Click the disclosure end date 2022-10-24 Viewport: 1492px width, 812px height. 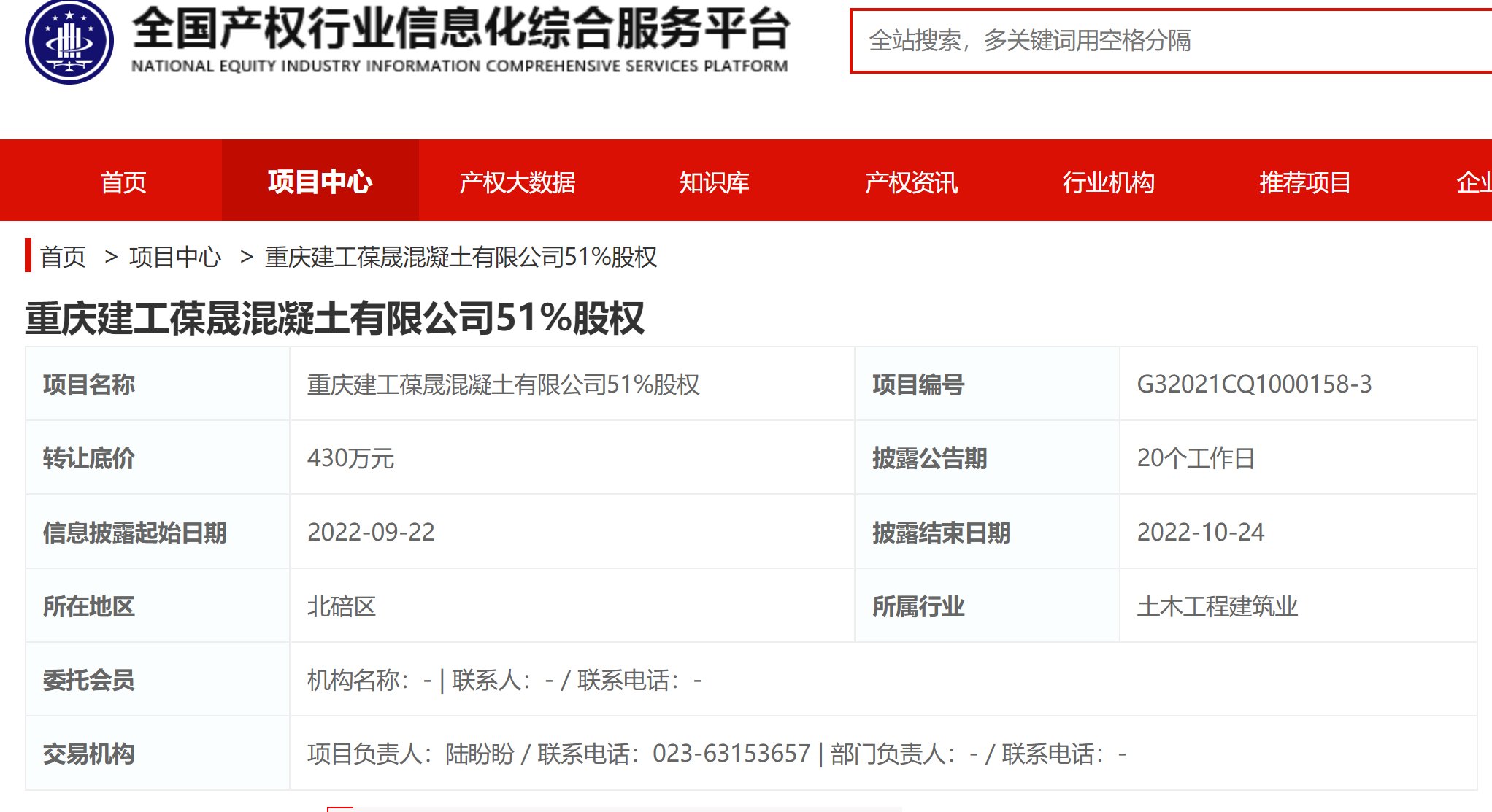[x=1200, y=532]
